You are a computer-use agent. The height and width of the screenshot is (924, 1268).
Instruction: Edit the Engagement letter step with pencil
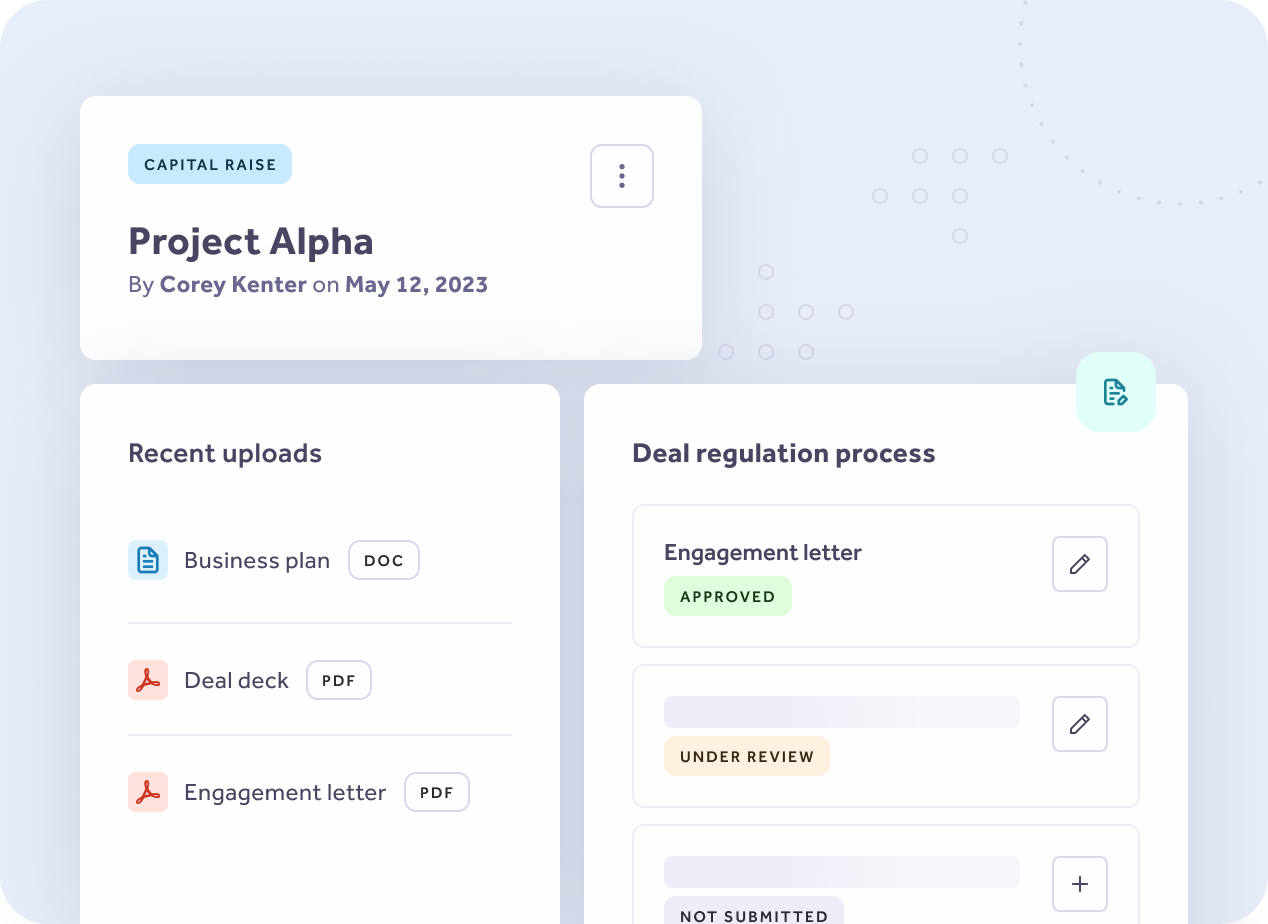tap(1079, 564)
